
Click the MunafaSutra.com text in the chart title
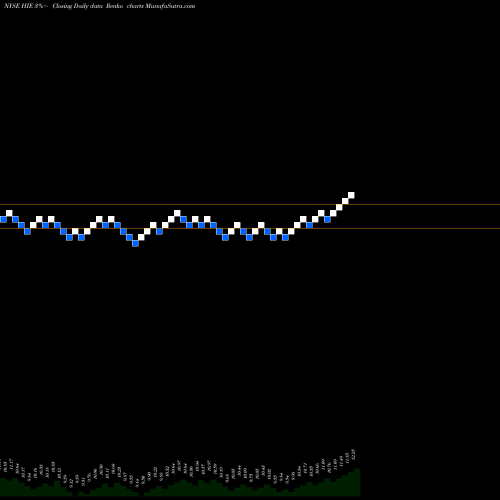tap(170, 6)
